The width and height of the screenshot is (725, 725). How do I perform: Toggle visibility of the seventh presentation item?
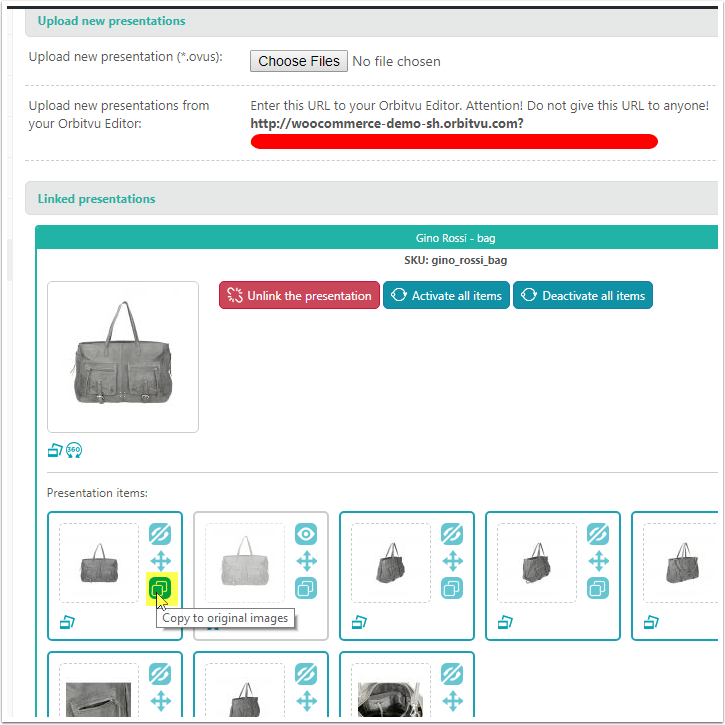(306, 674)
